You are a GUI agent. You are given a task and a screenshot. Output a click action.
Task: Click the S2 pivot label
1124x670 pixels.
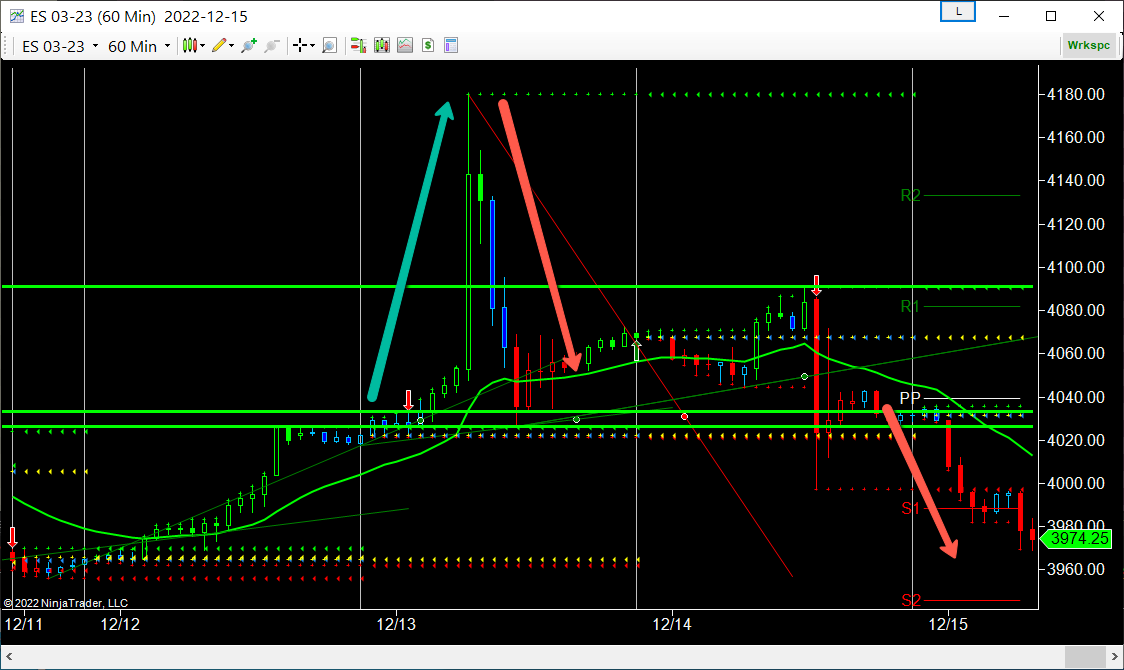(911, 600)
